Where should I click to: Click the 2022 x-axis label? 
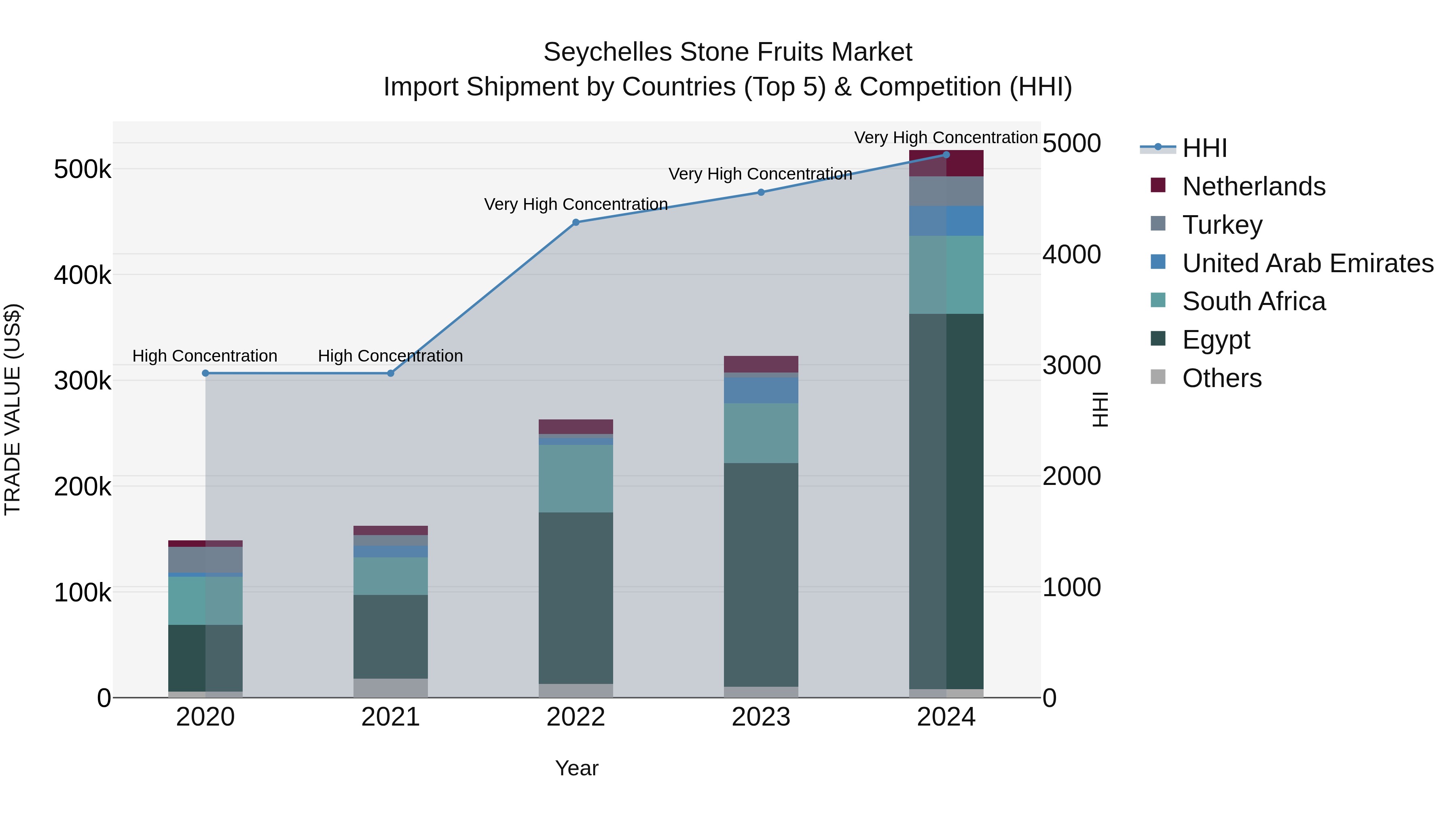click(576, 717)
